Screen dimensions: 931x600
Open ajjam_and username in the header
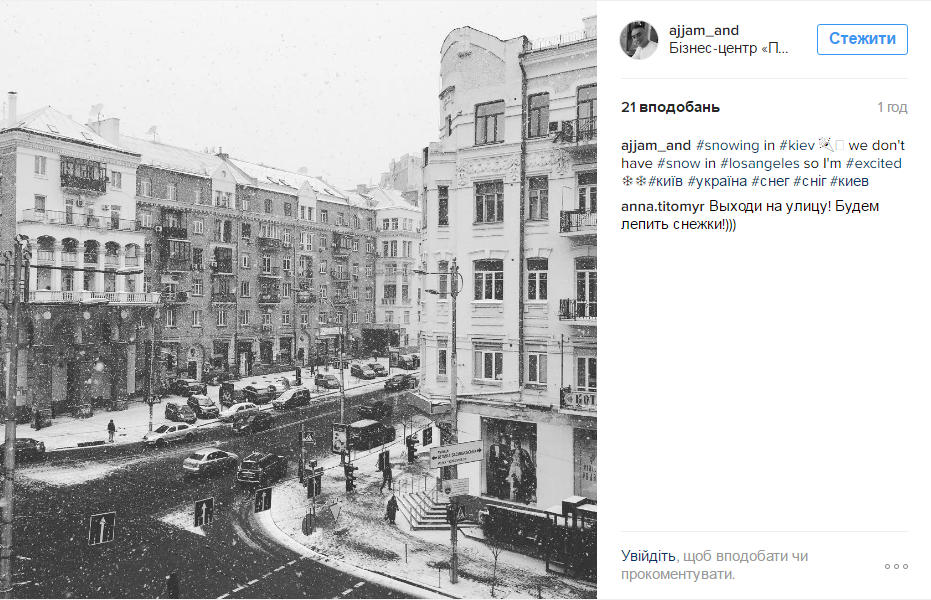(x=704, y=30)
